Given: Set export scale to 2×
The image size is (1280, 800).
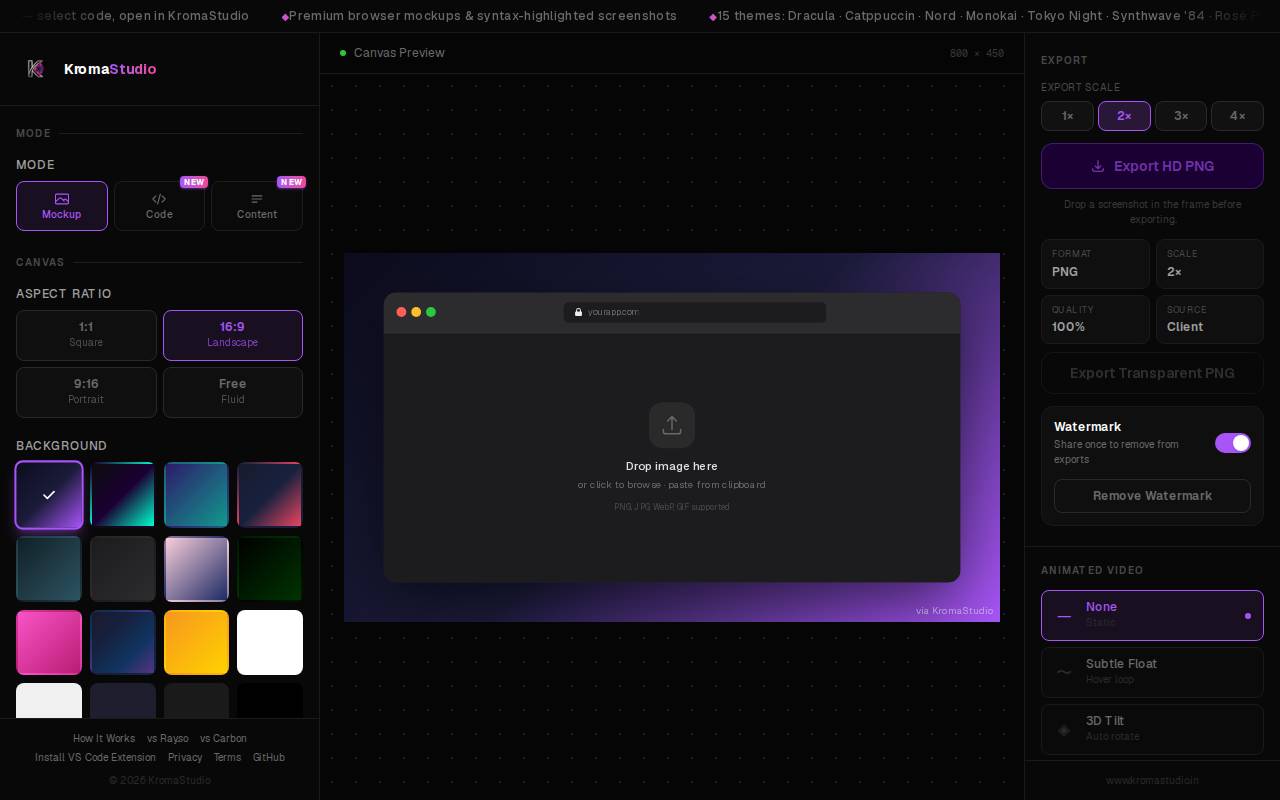Looking at the screenshot, I should click(x=1124, y=116).
